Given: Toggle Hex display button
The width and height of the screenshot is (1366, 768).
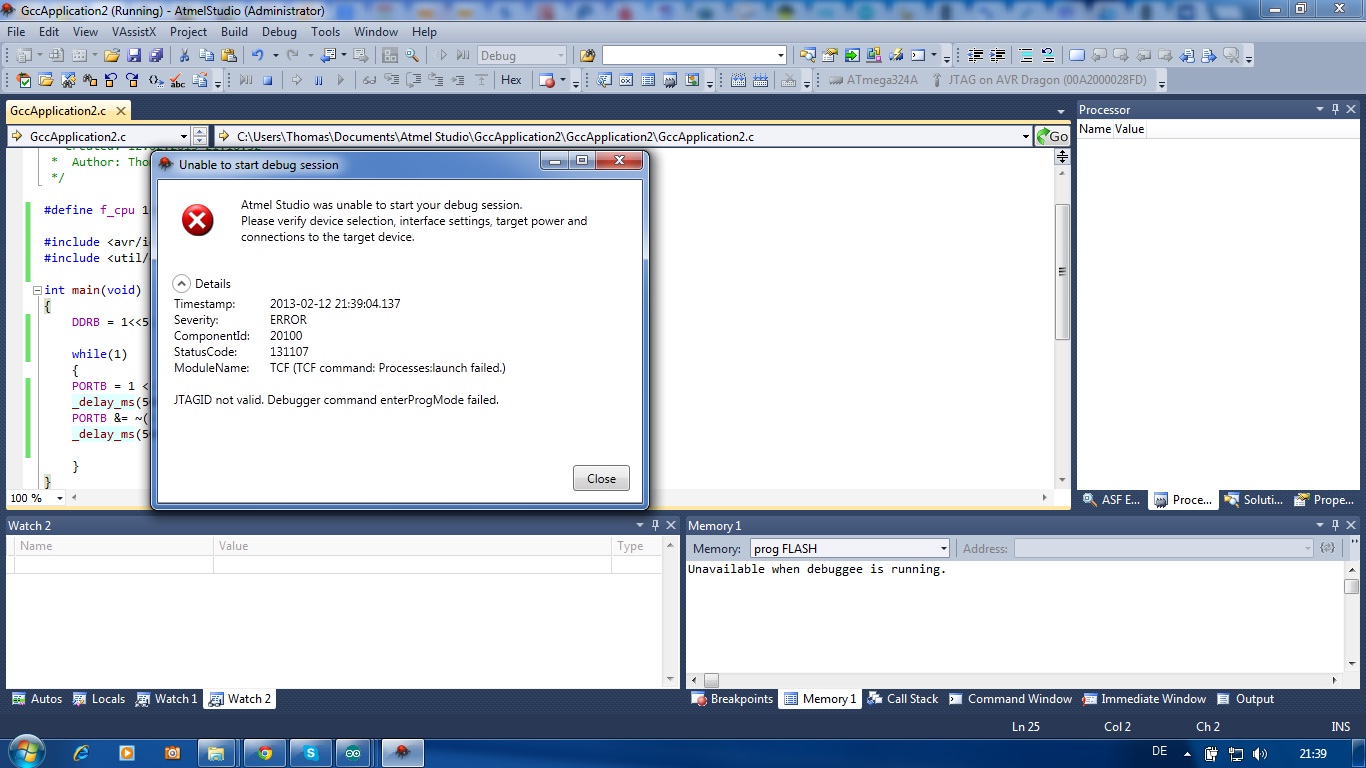Looking at the screenshot, I should [x=511, y=80].
